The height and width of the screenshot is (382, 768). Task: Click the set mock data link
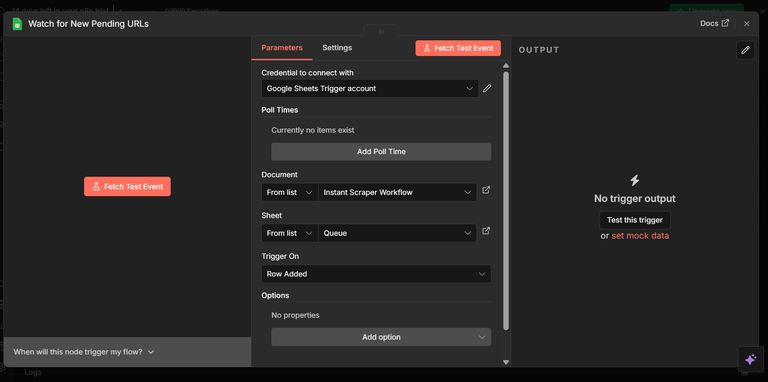[640, 236]
